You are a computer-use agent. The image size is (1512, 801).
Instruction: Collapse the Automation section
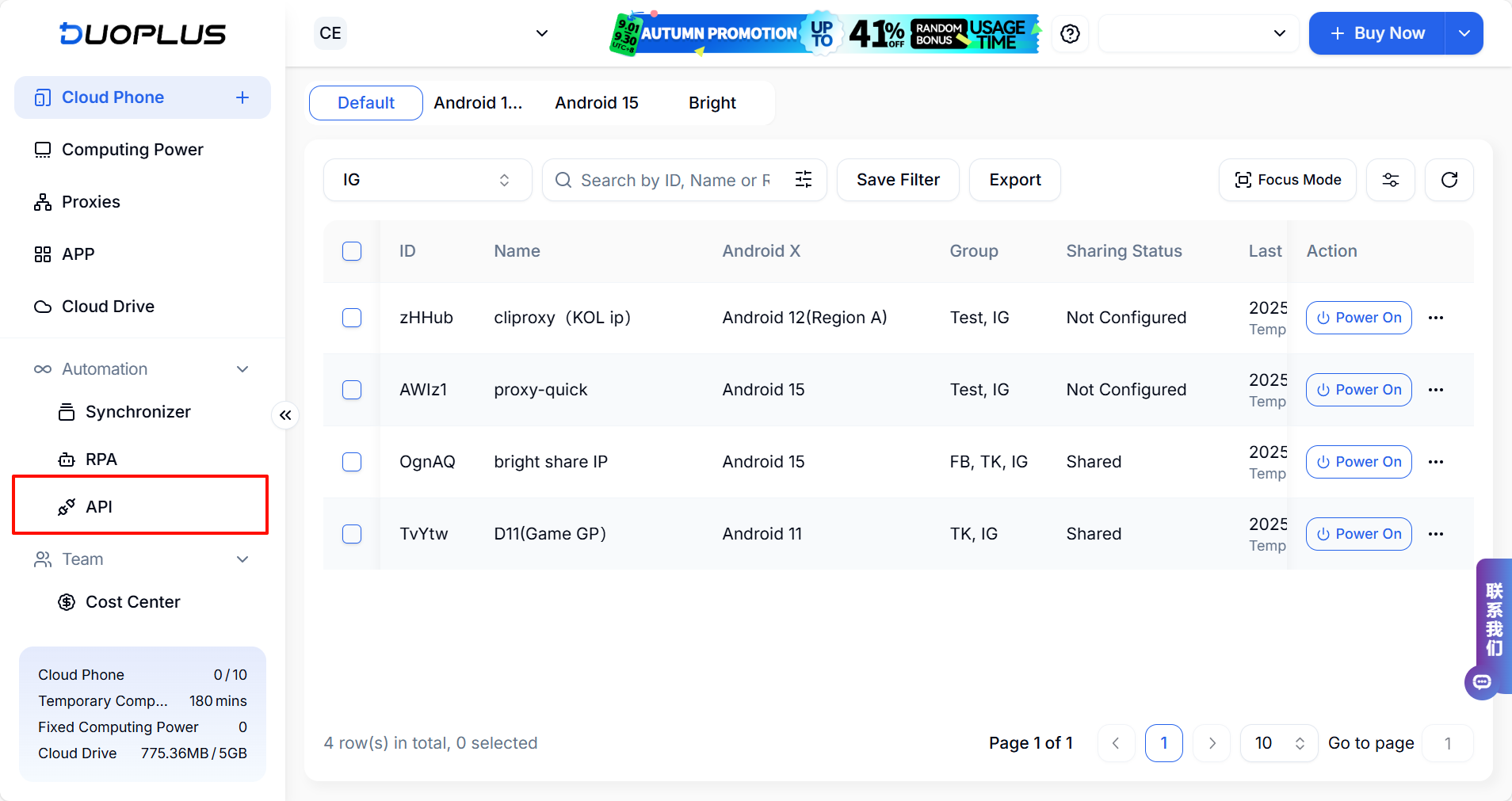click(242, 369)
